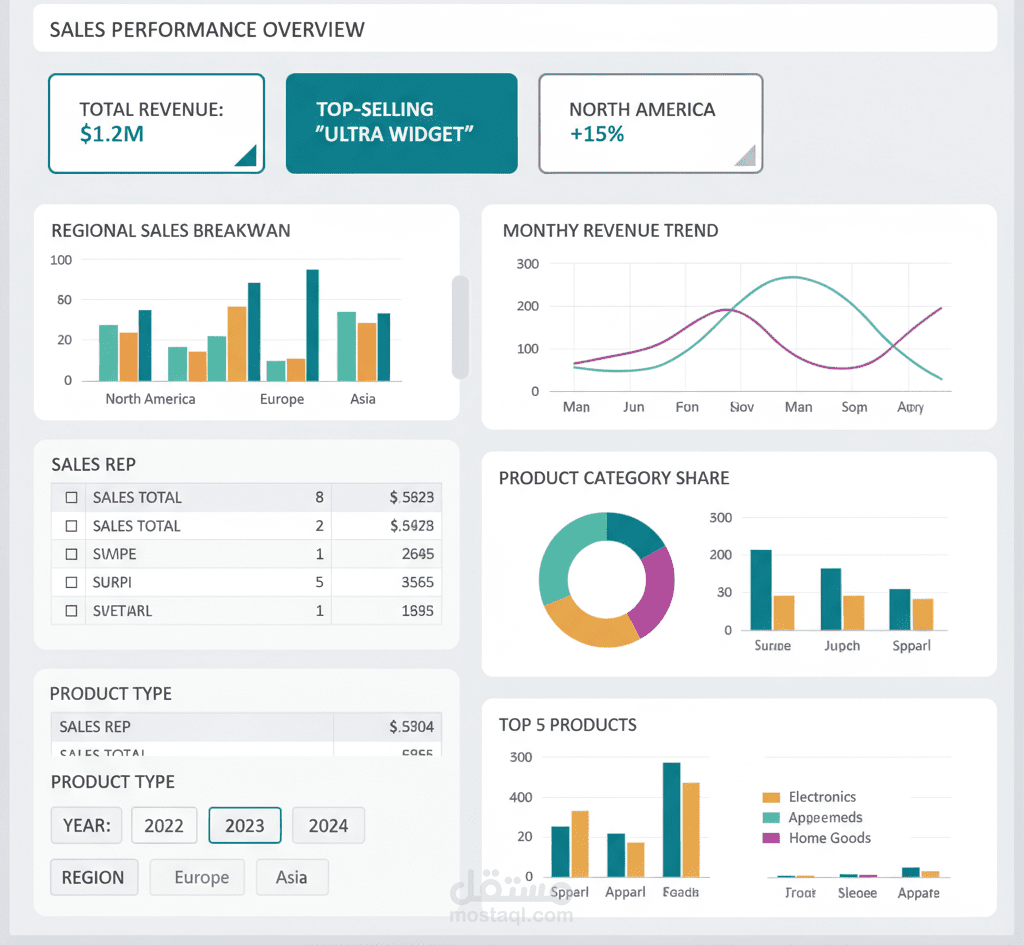This screenshot has width=1024, height=945.
Task: Check the SURPI row checkbox
Action: (x=70, y=582)
